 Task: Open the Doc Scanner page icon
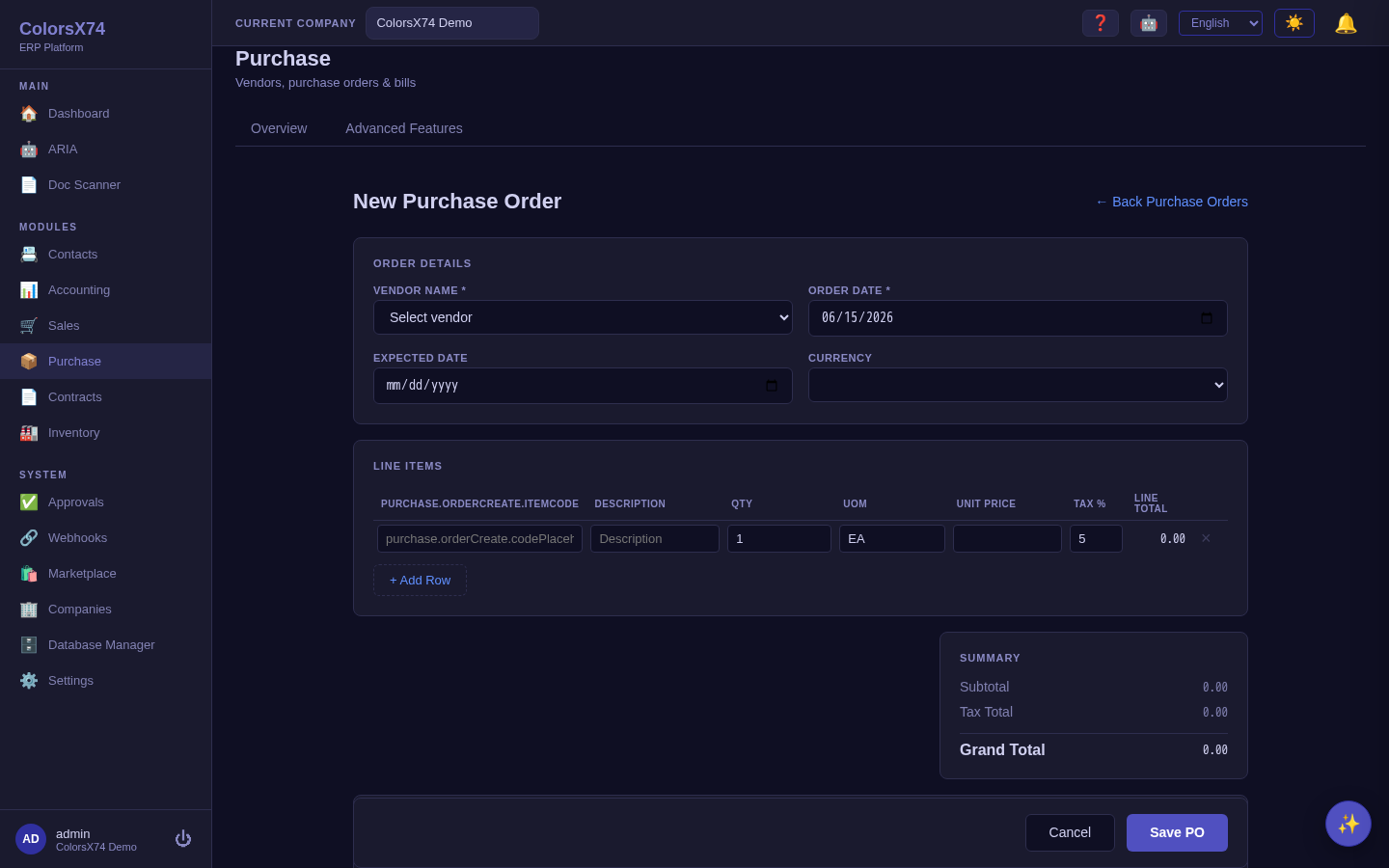pos(29,185)
